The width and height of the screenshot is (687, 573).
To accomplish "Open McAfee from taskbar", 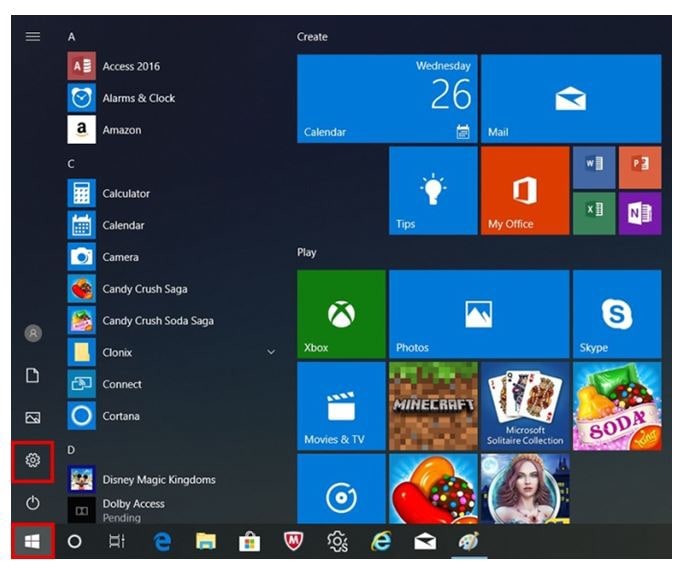I will coord(293,541).
